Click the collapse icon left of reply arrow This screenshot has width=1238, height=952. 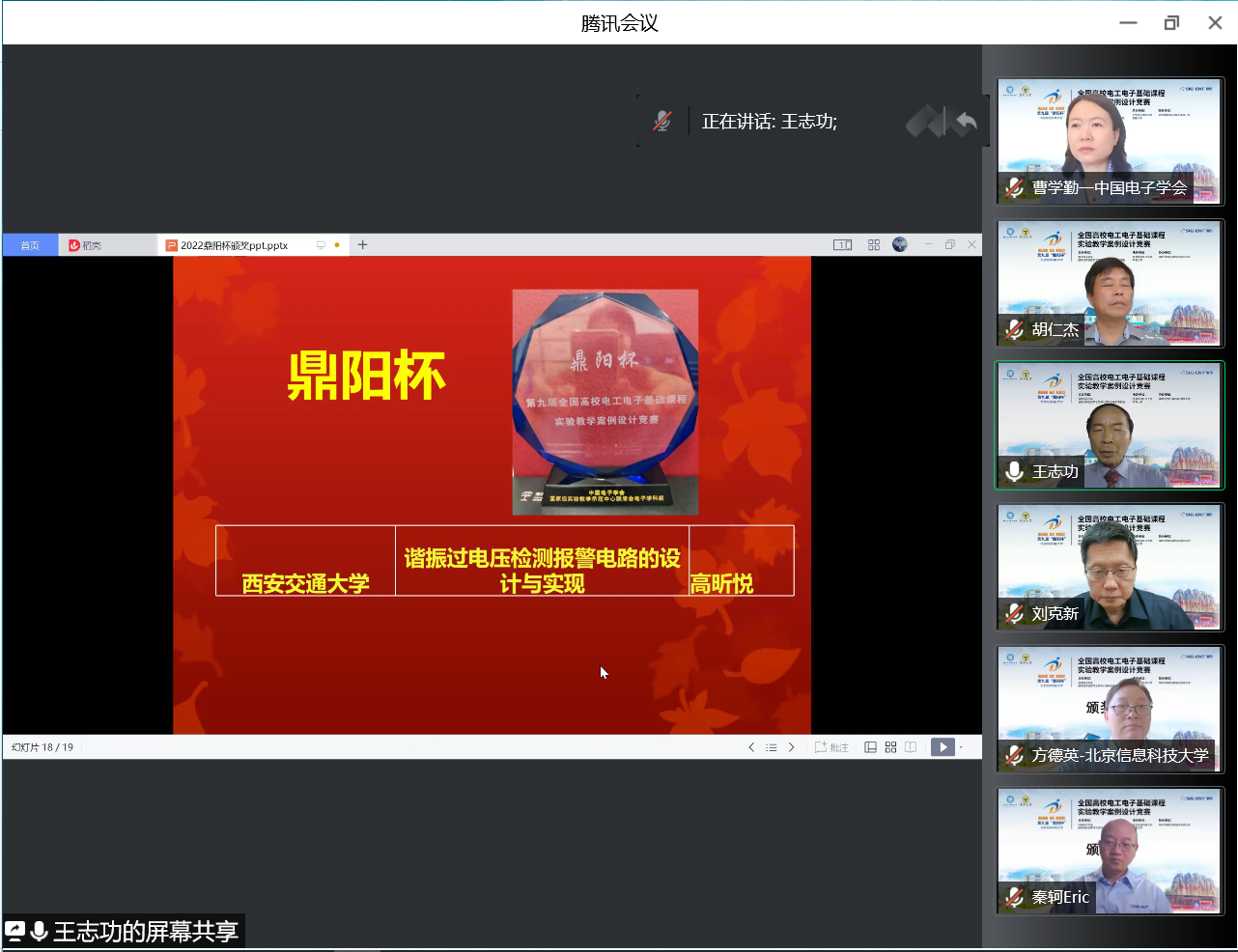click(x=924, y=122)
